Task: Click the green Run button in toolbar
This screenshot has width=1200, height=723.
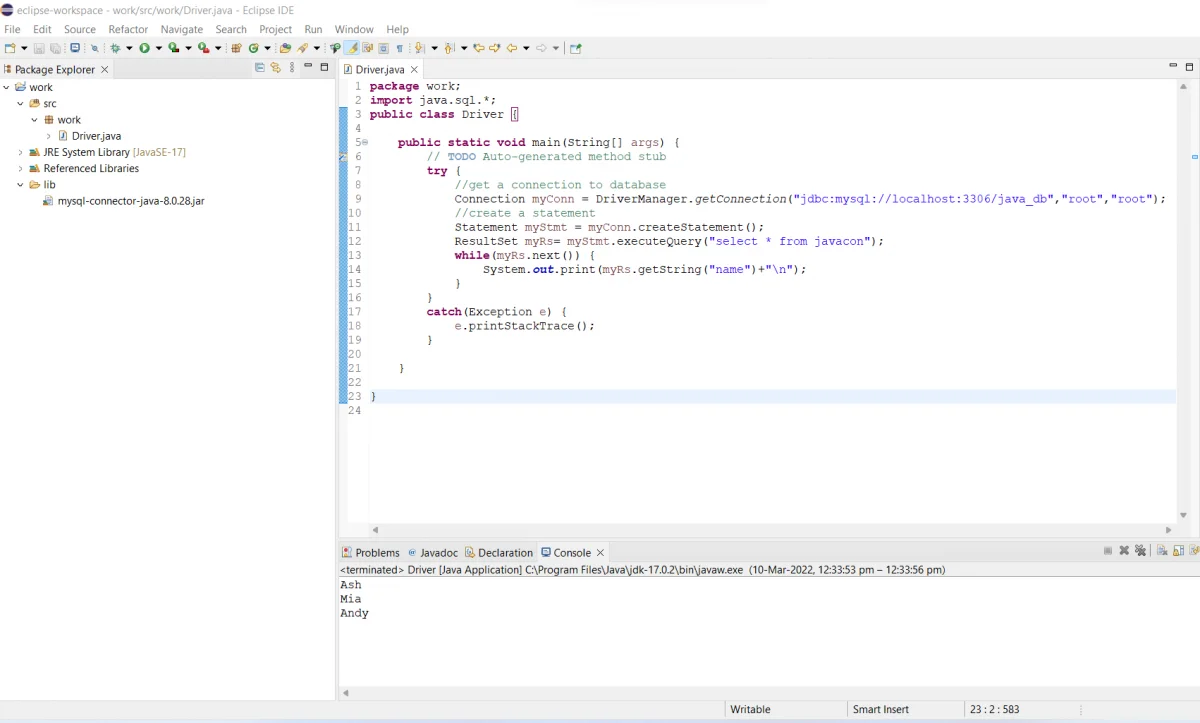Action: point(145,48)
